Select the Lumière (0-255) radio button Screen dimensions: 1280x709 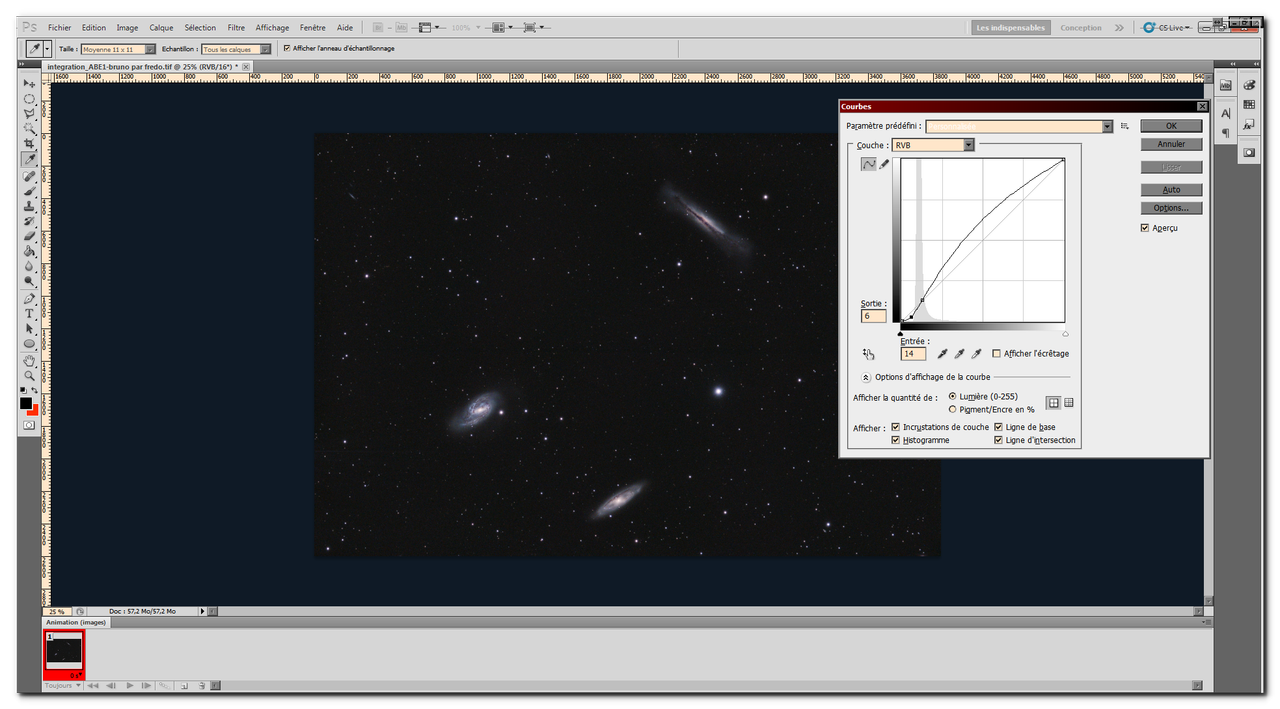952,396
